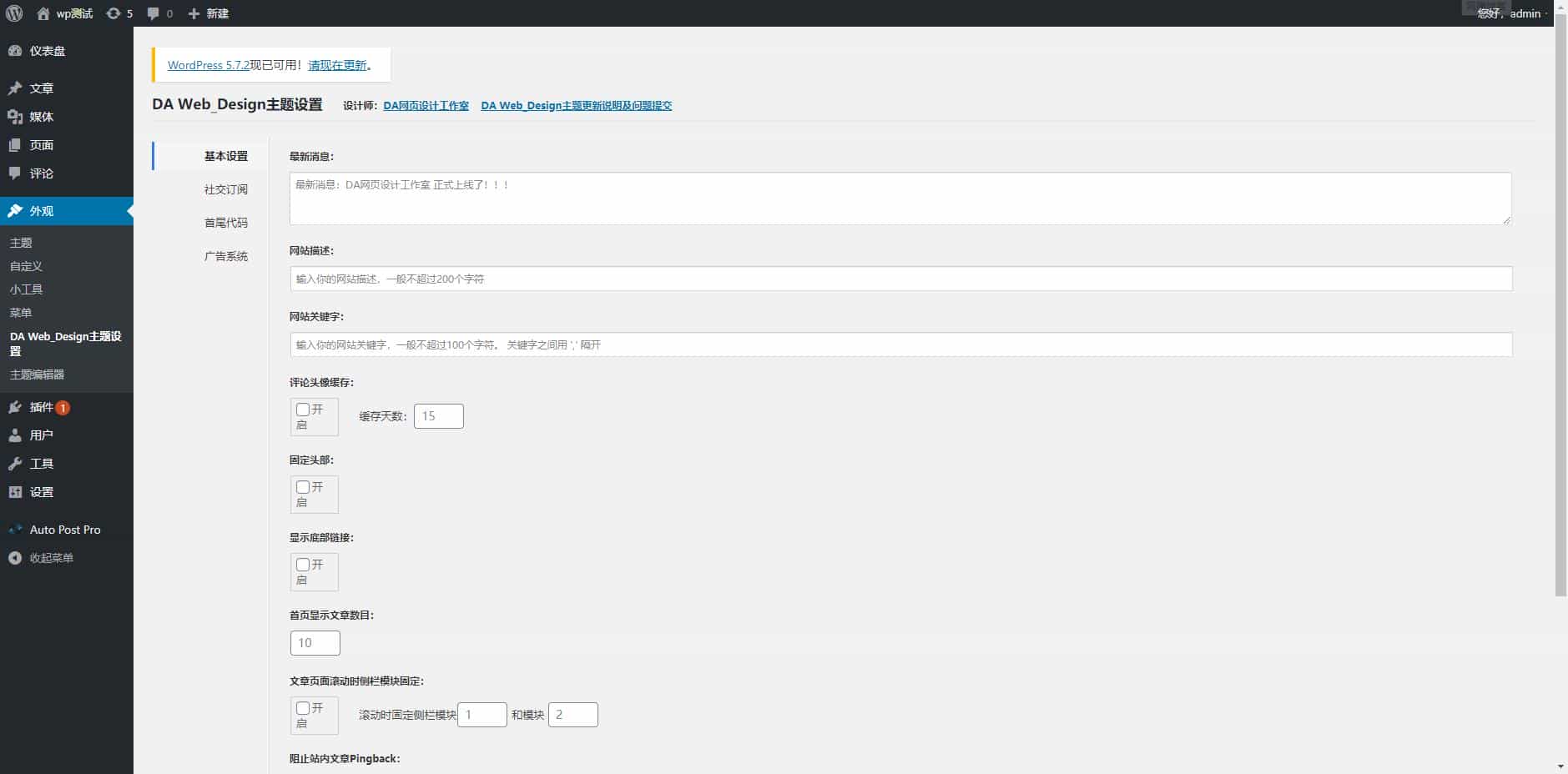Click the WordPress logo icon

(14, 13)
